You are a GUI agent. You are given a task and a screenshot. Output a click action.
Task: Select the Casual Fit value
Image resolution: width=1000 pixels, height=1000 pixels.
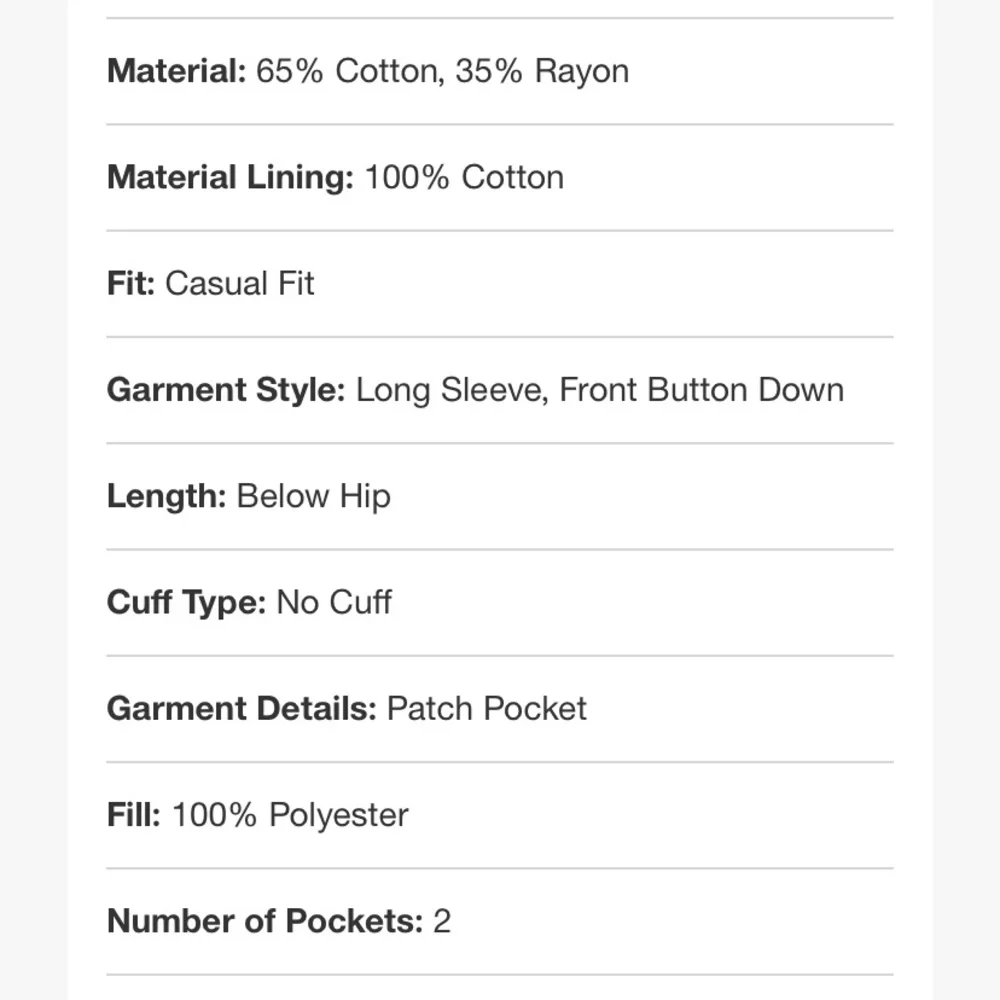(240, 283)
